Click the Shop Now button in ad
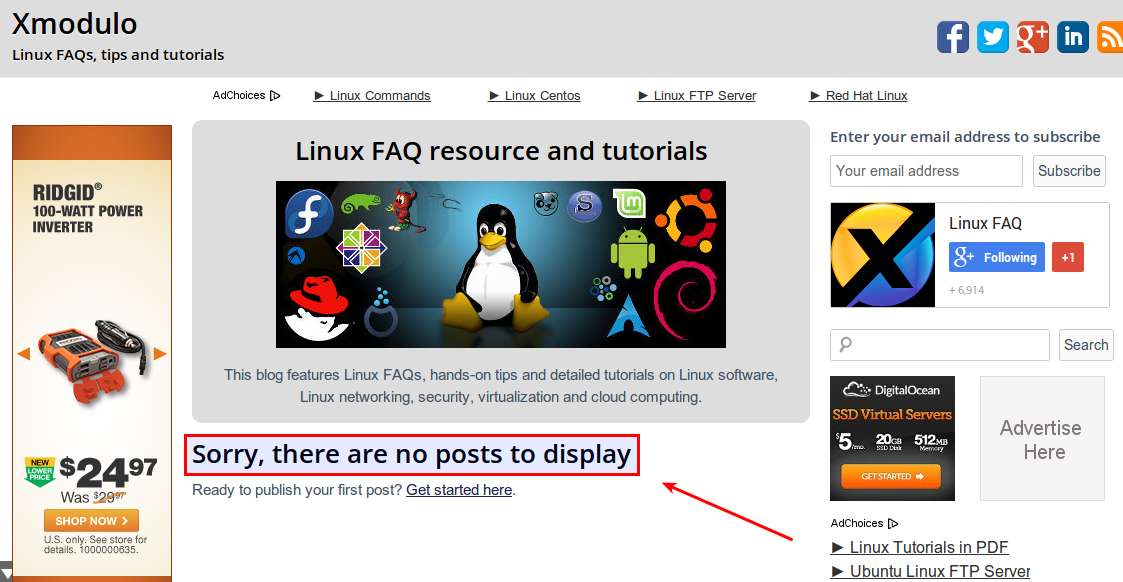This screenshot has width=1123, height=582. (91, 520)
